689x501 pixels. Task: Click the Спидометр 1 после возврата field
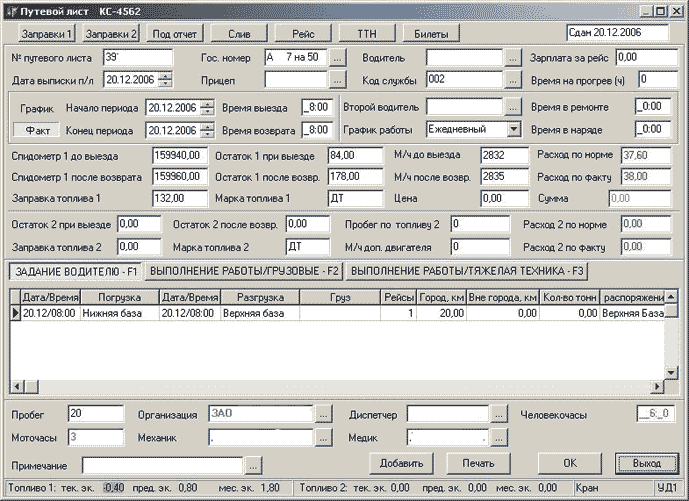180,177
